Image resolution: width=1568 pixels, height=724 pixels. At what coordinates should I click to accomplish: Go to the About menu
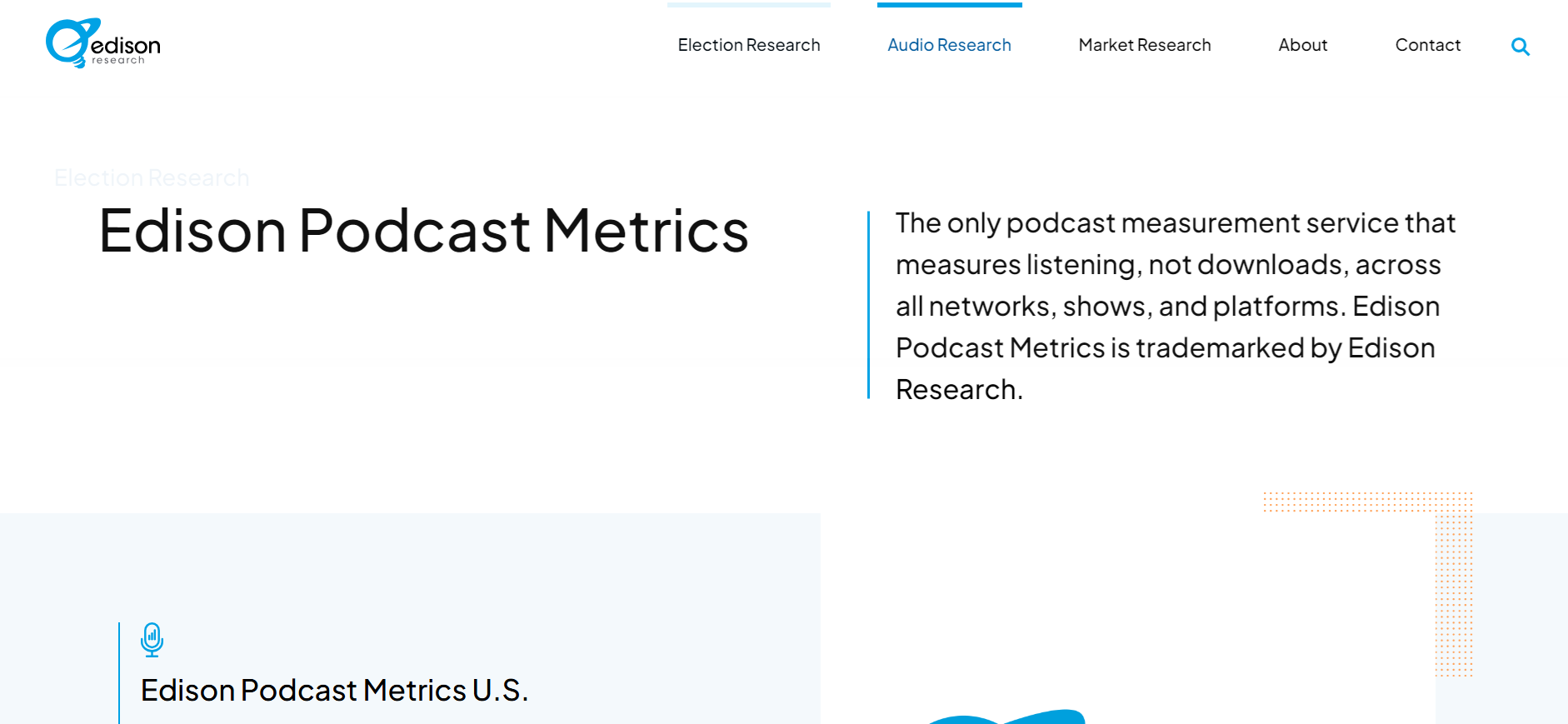(1303, 45)
